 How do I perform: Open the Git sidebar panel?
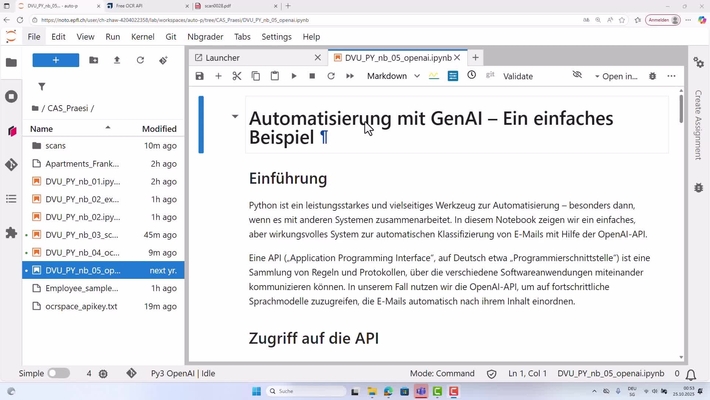[11, 165]
